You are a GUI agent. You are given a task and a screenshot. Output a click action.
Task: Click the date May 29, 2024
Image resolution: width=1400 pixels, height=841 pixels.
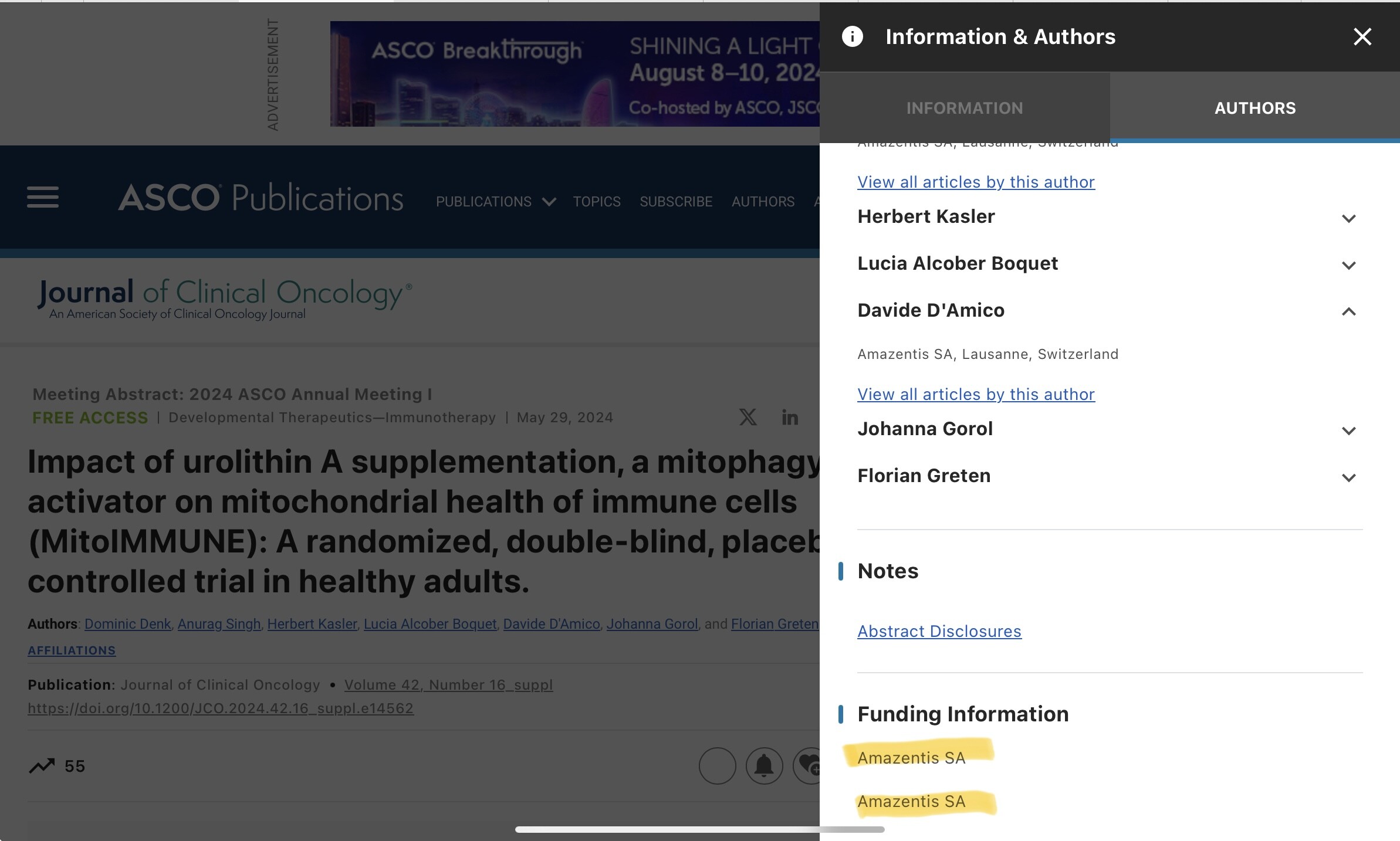564,418
